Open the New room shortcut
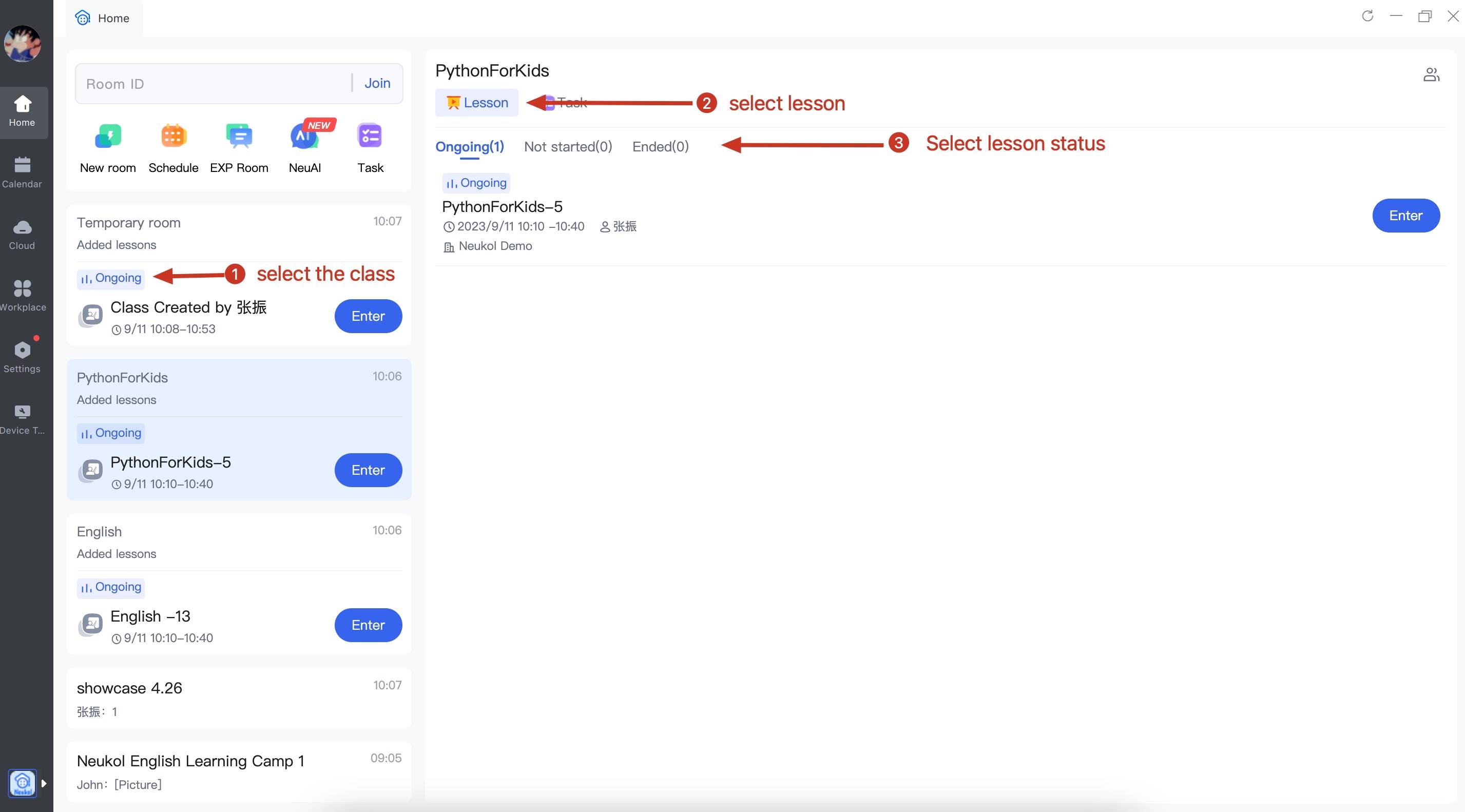This screenshot has width=1465, height=812. click(107, 137)
